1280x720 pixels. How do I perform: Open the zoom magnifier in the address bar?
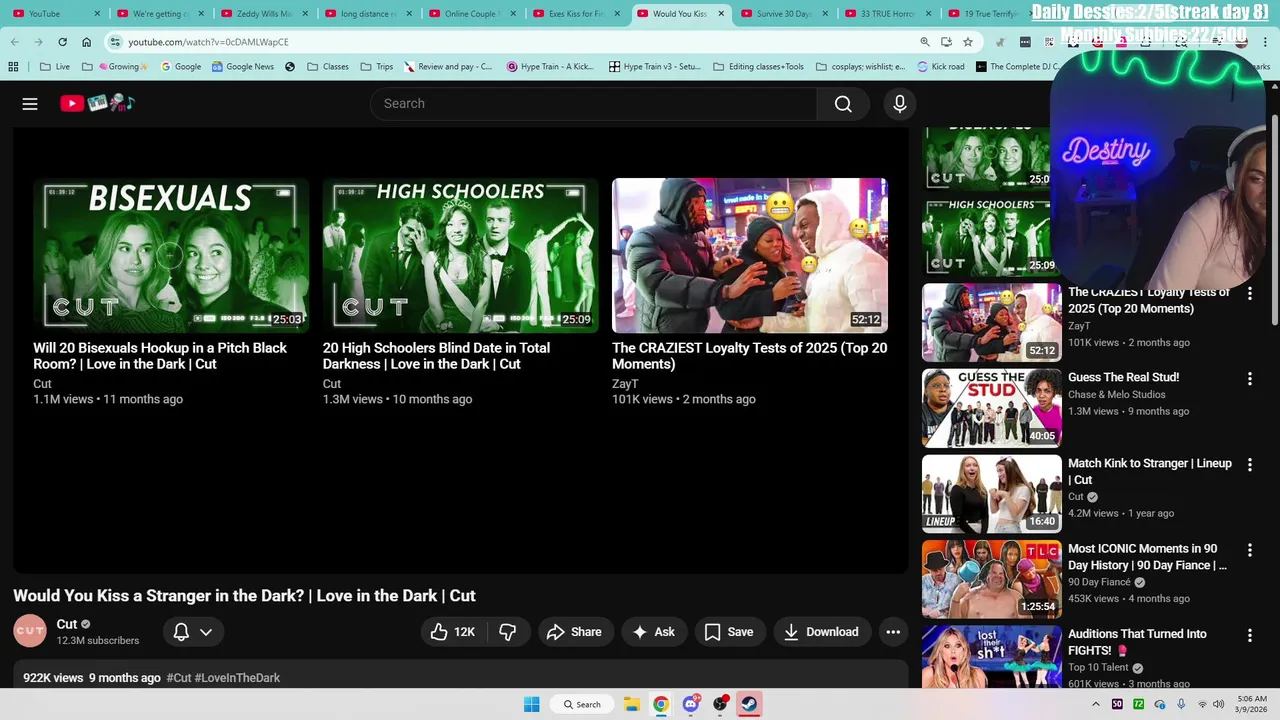(925, 42)
